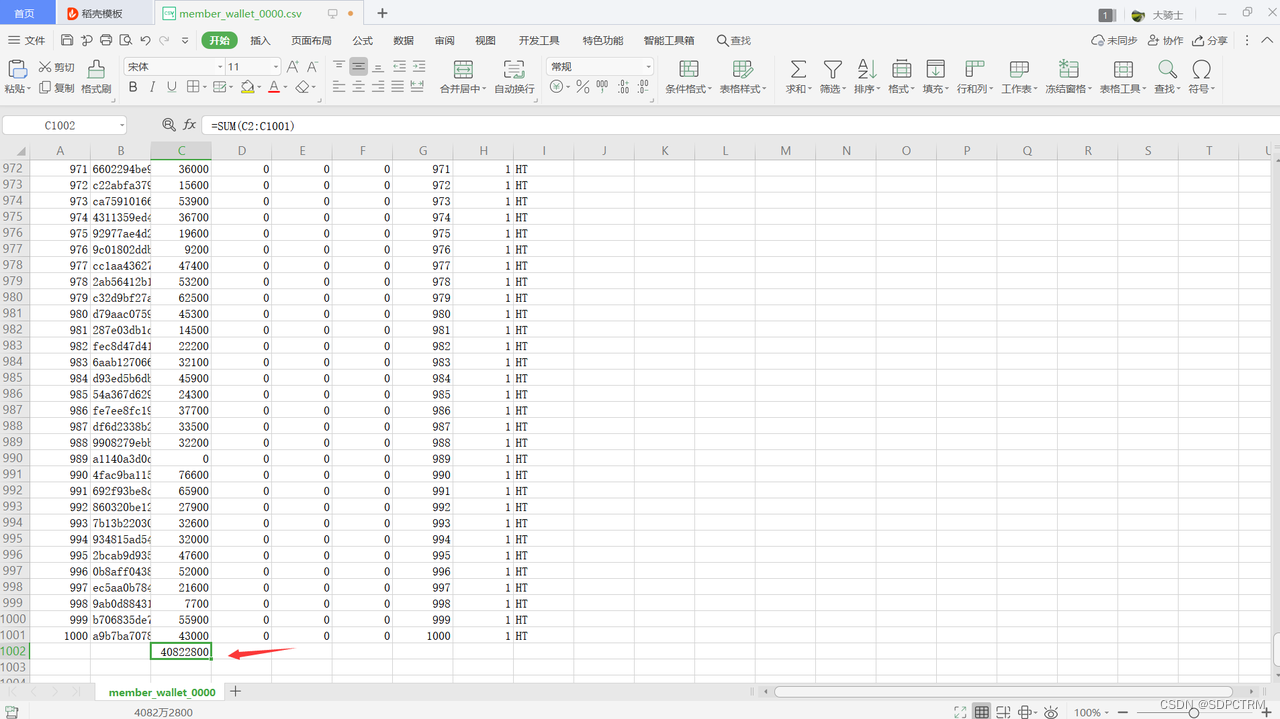The image size is (1280, 719).
Task: Decrease font size with the A- icon
Action: pos(314,66)
